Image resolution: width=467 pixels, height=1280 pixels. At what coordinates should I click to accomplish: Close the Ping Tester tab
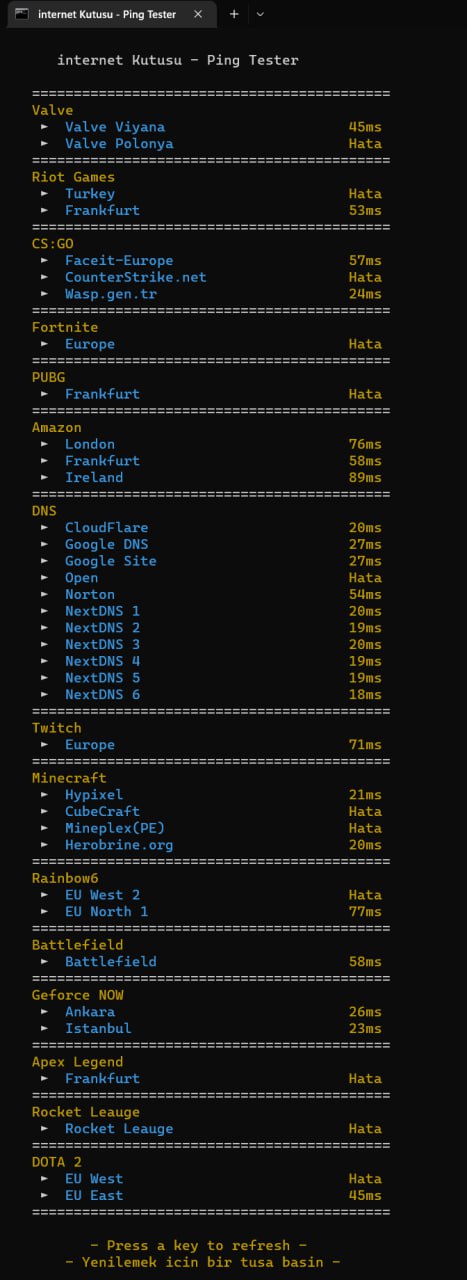[199, 14]
